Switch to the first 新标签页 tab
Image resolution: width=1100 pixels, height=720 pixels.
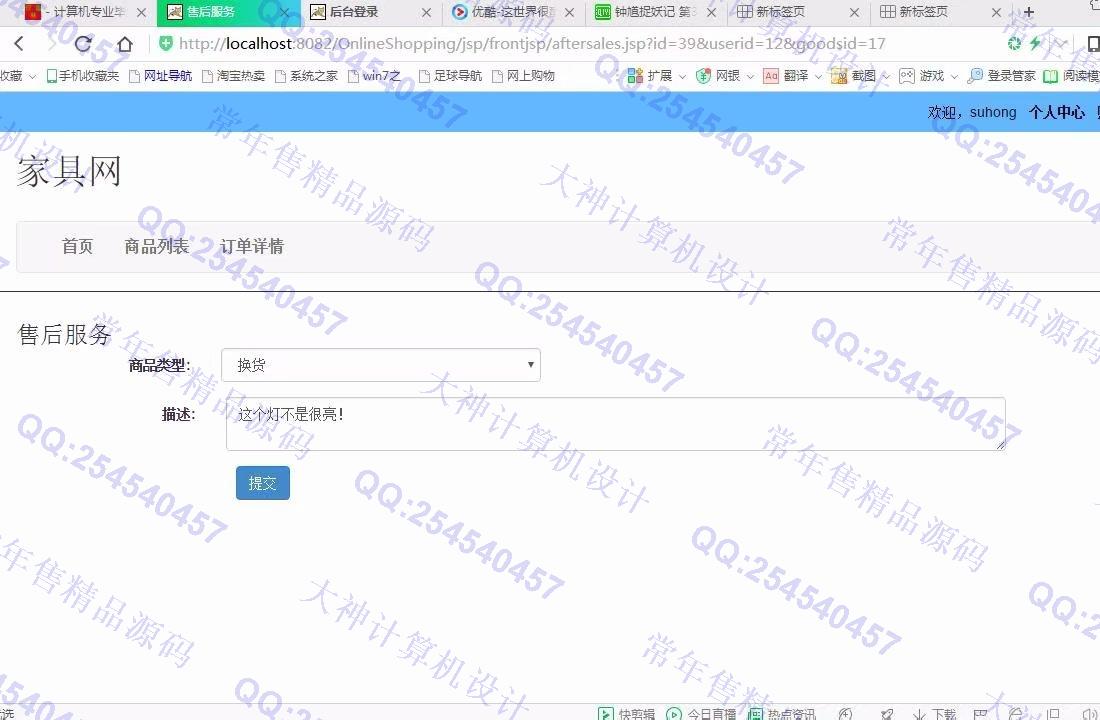[798, 12]
